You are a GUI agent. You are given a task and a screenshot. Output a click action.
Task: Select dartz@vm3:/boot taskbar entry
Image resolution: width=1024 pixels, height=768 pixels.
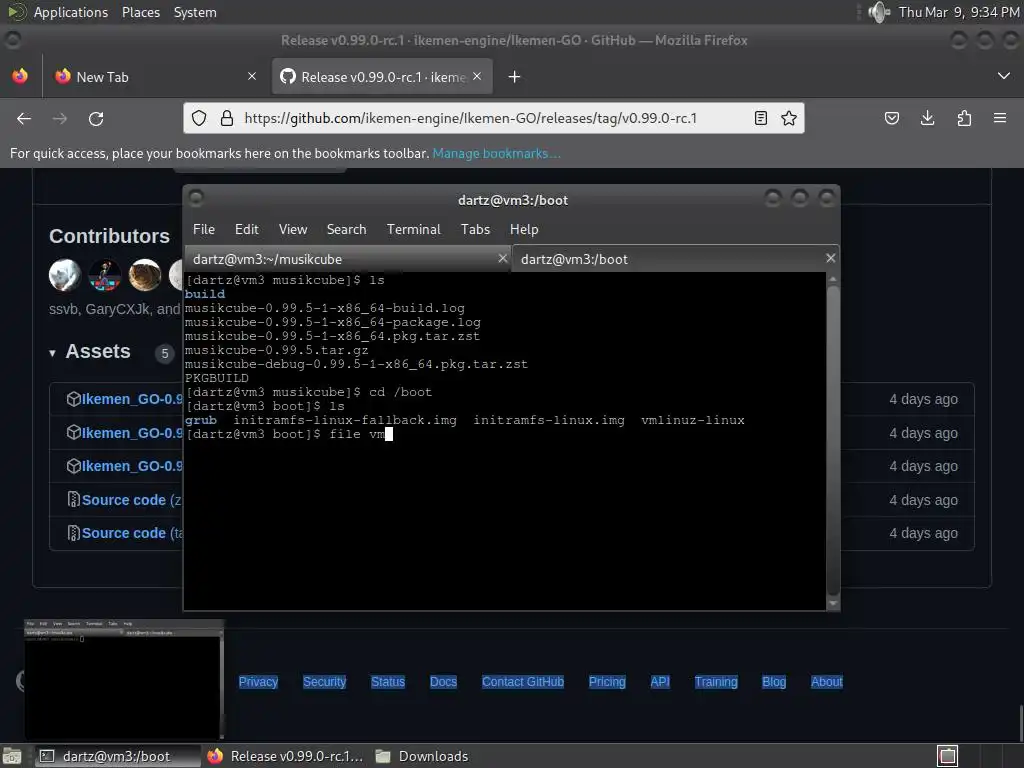(116, 756)
